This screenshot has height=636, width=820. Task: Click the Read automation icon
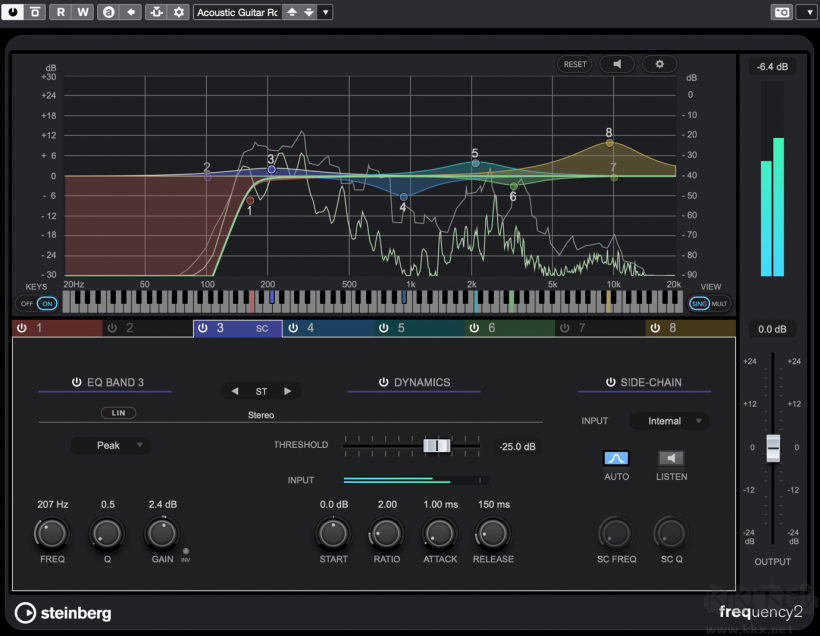click(62, 12)
